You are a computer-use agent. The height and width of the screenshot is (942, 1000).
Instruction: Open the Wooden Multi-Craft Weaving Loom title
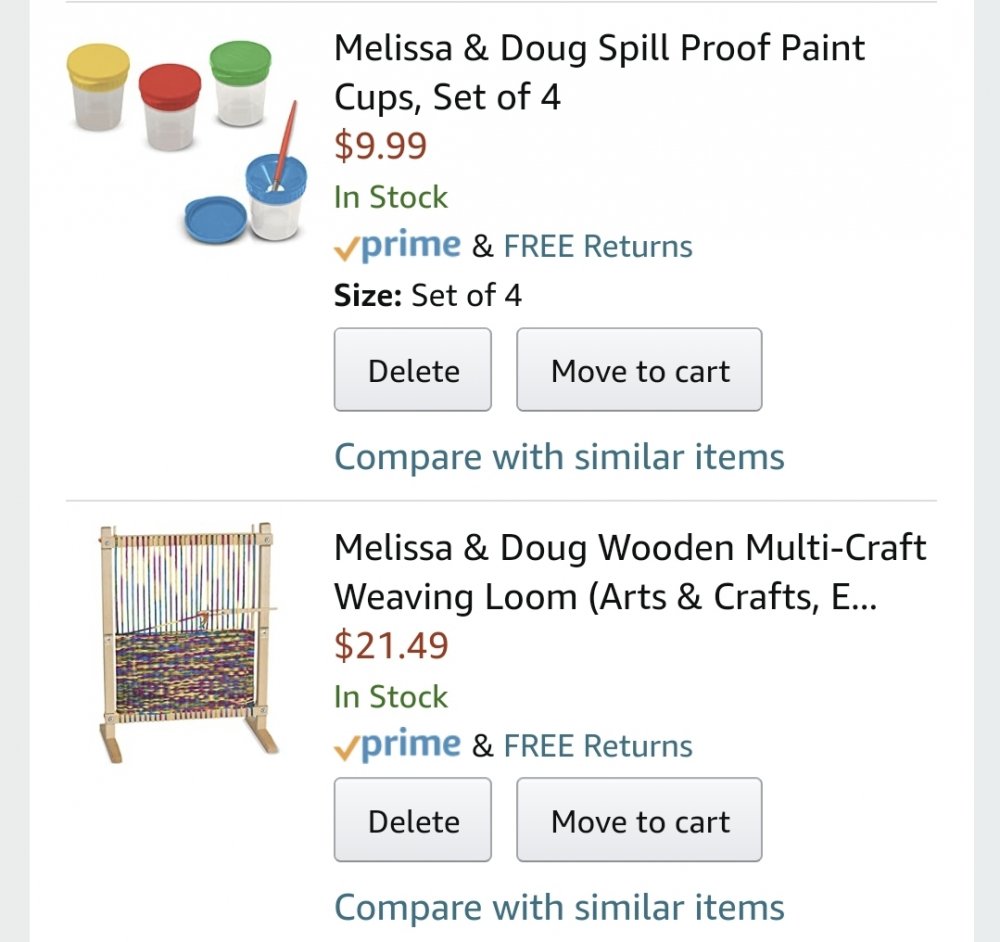[630, 572]
